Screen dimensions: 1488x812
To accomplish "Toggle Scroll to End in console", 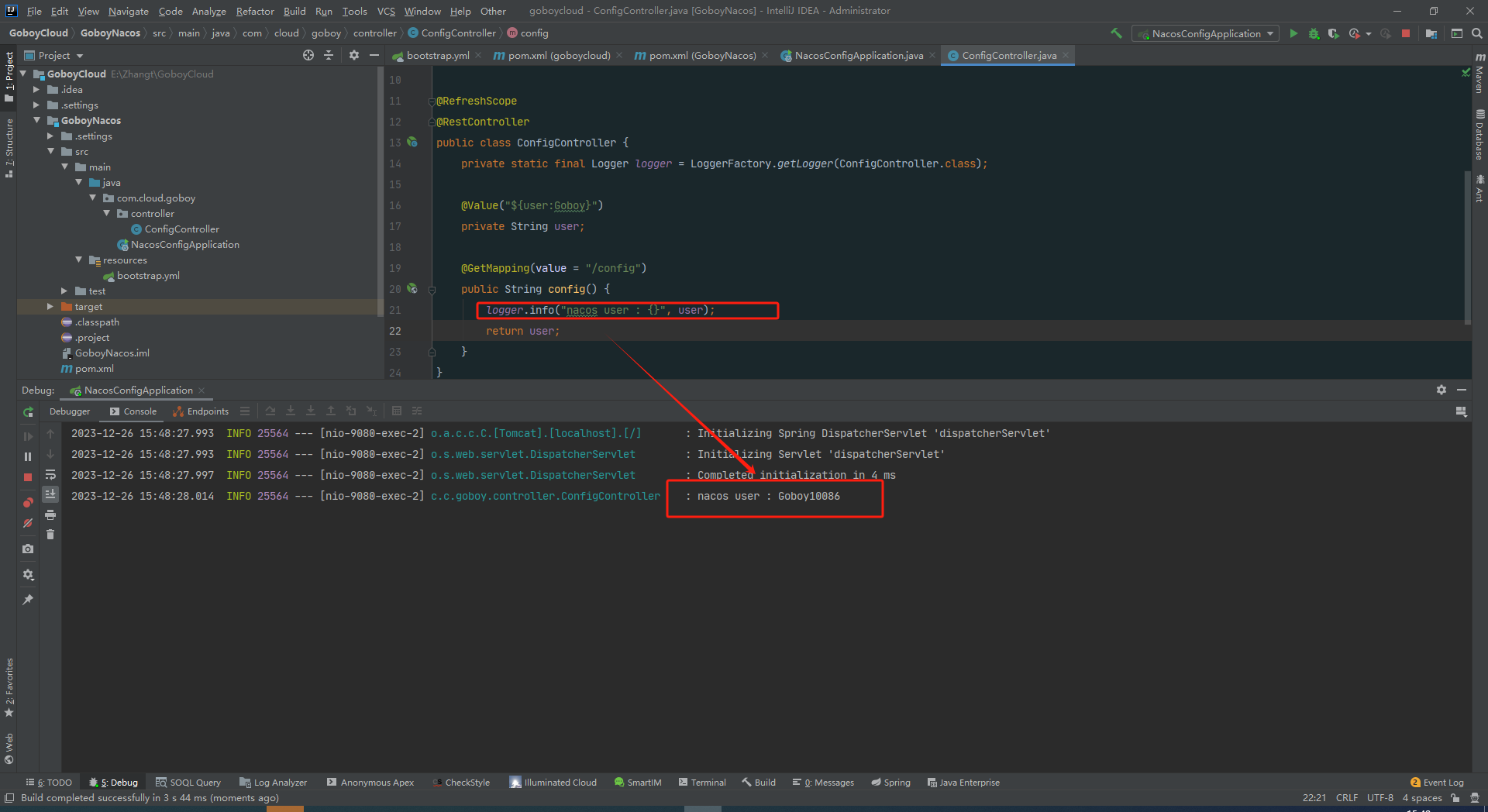I will click(x=50, y=494).
